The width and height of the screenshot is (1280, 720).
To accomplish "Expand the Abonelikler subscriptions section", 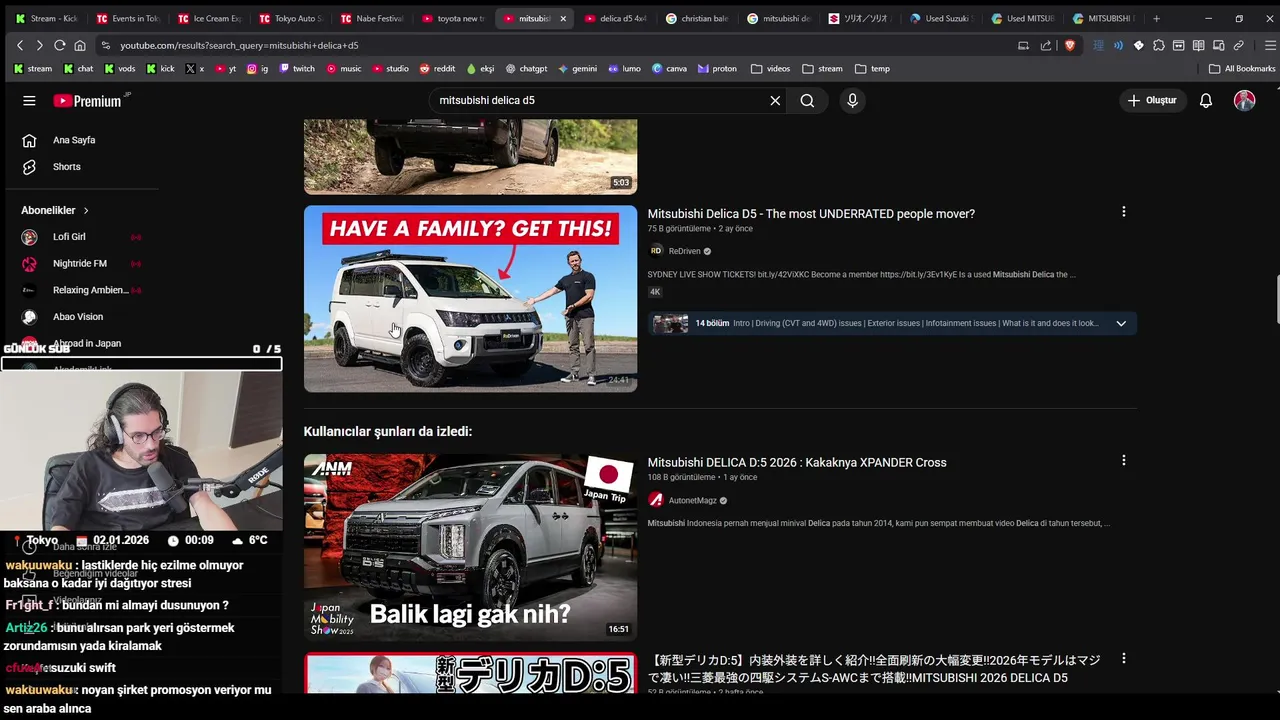I will click(55, 210).
